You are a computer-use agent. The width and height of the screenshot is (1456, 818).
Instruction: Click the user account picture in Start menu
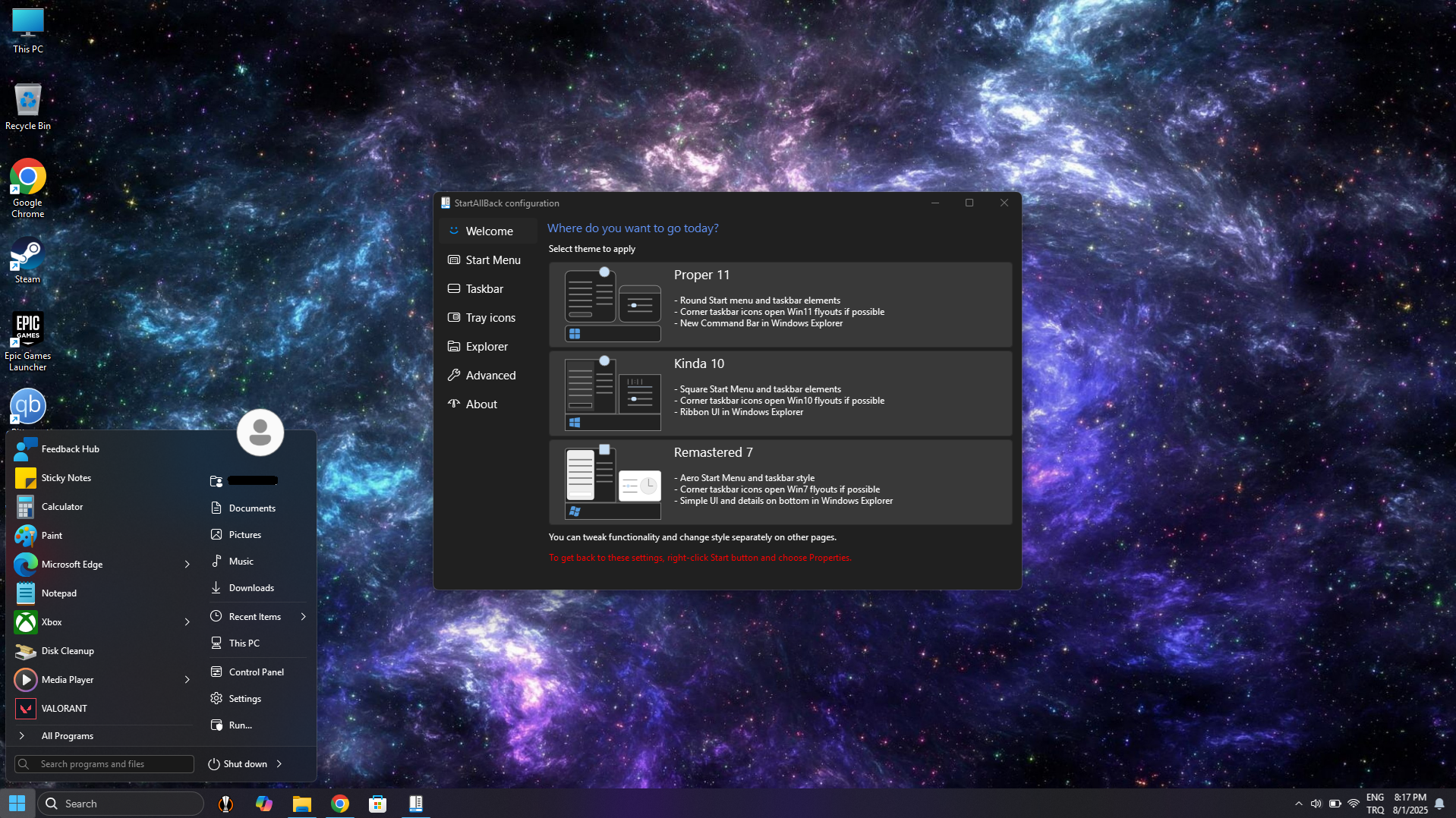coord(260,433)
